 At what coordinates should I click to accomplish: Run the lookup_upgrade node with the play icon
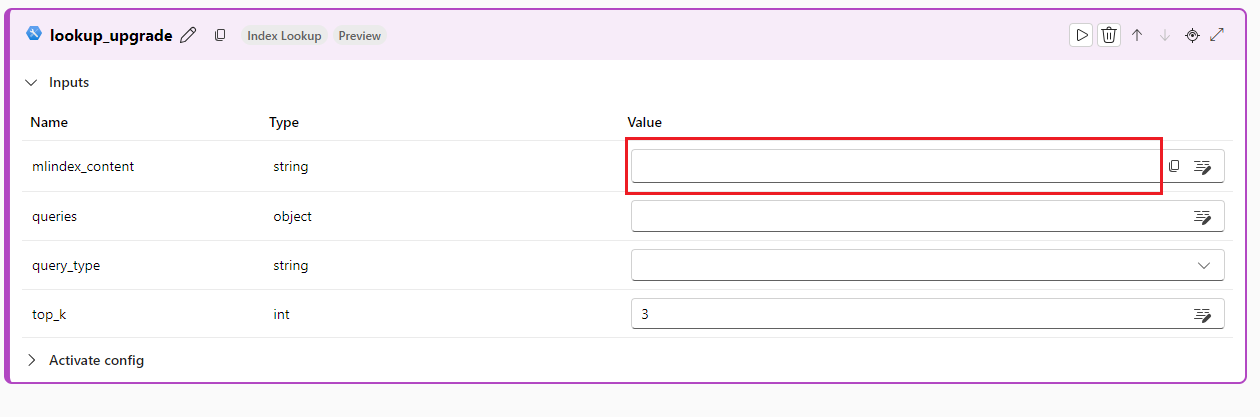click(1081, 35)
